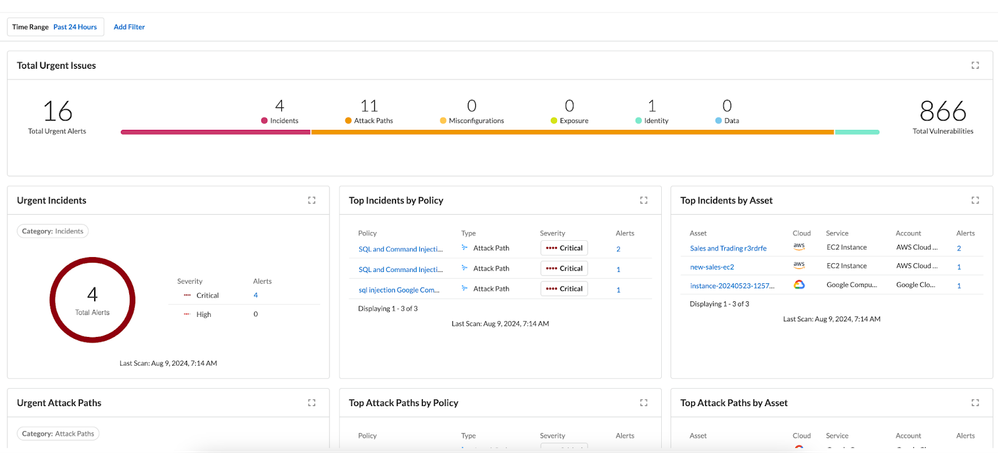Click the Google Cloud icon in asset table

[x=799, y=285]
